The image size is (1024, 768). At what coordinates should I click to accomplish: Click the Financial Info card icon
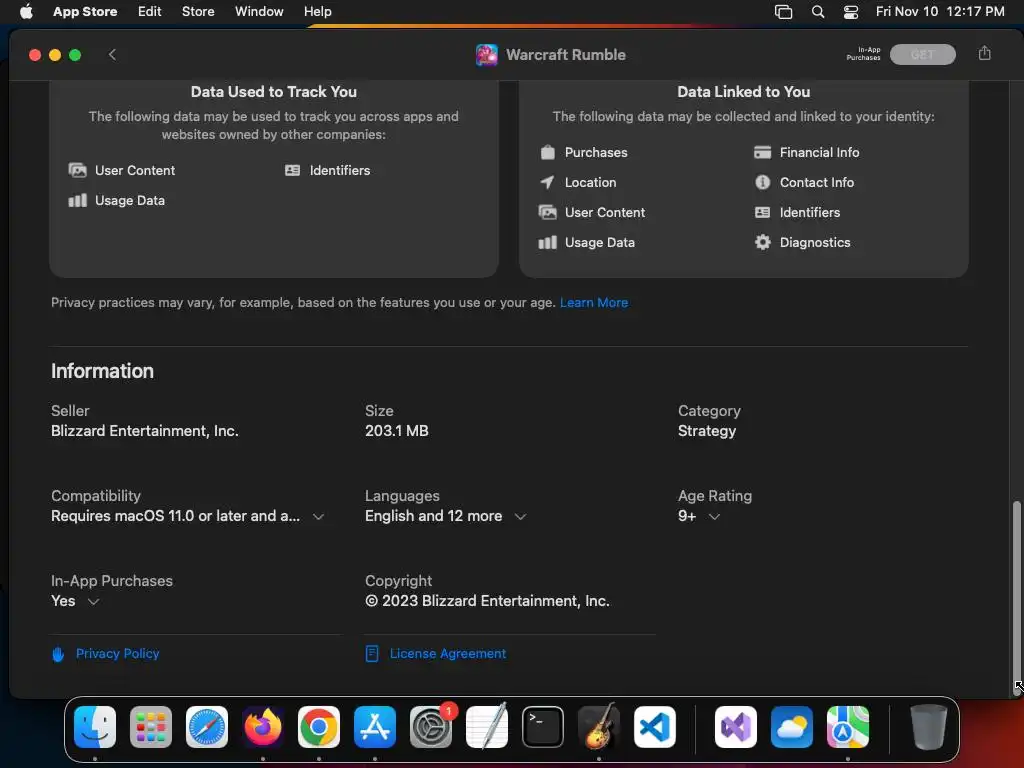[762, 152]
